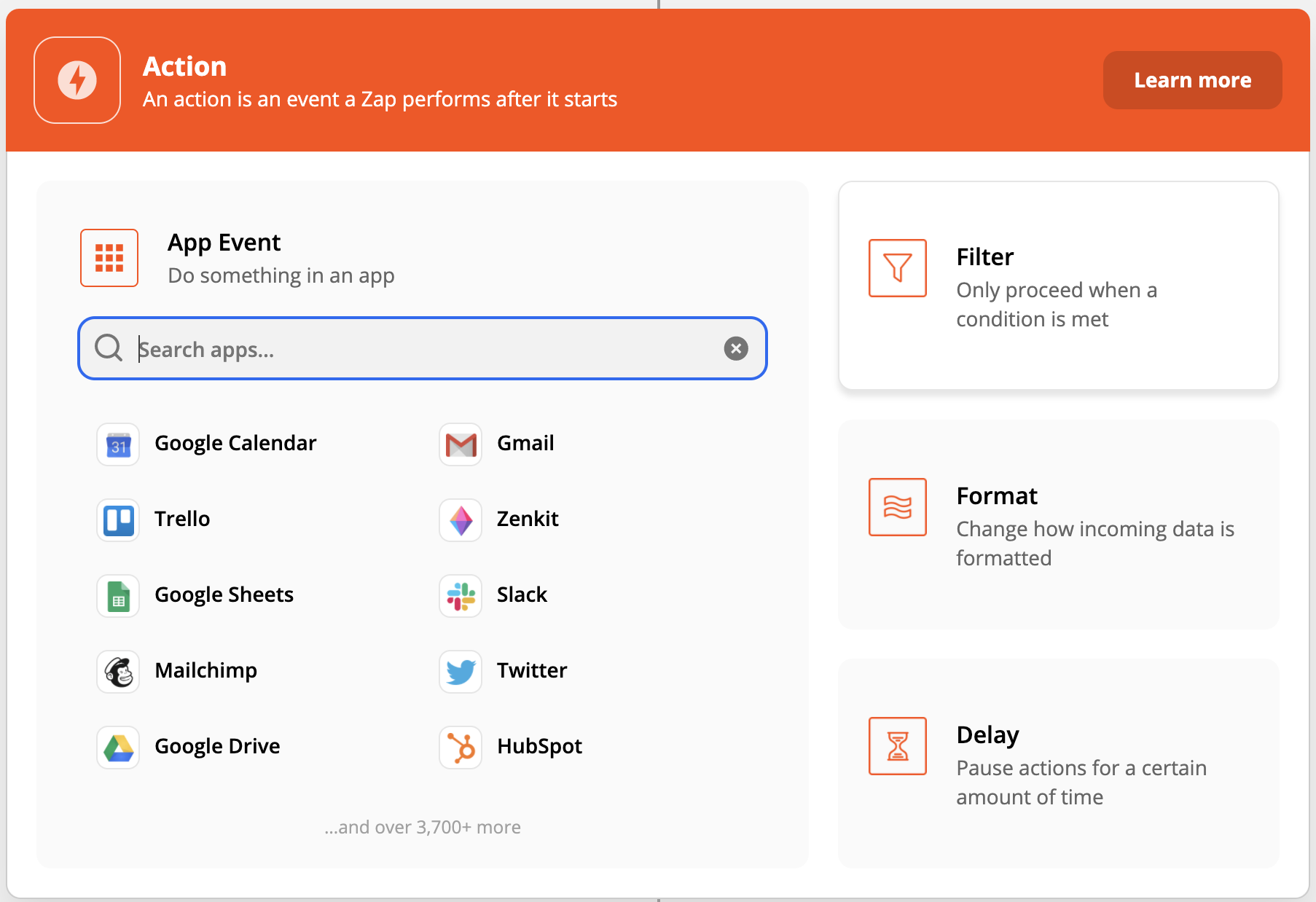
Task: Click the Slack logo icon
Action: point(461,596)
